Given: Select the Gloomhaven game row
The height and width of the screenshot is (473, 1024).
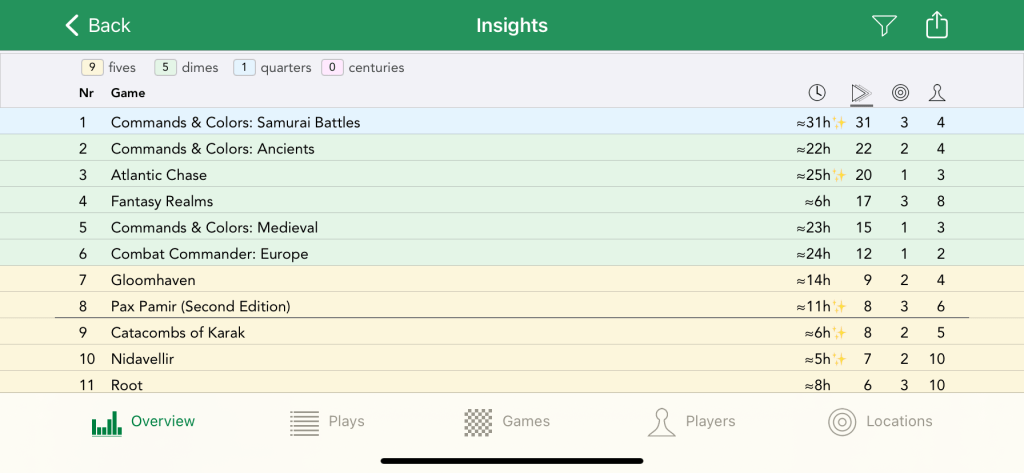Looking at the screenshot, I should 153,280.
